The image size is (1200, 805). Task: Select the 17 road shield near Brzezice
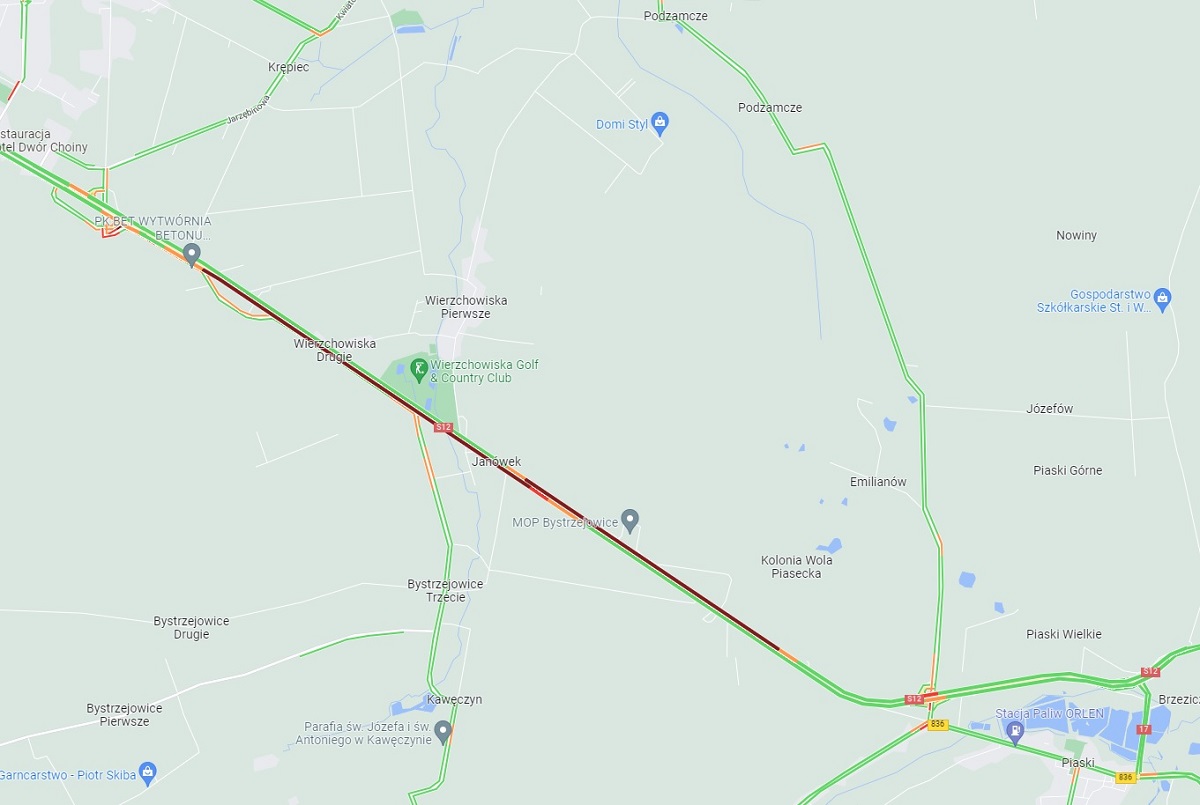pyautogui.click(x=1144, y=729)
